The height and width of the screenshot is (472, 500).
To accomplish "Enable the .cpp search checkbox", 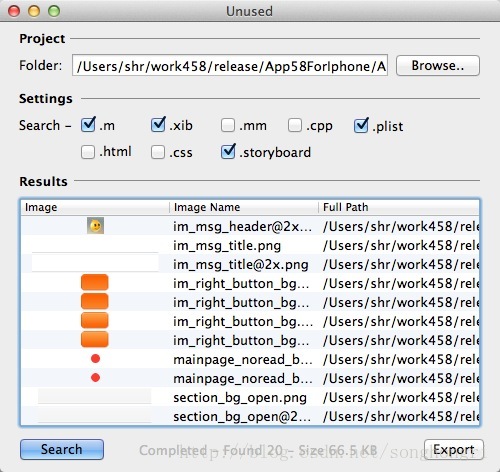I will click(x=295, y=125).
